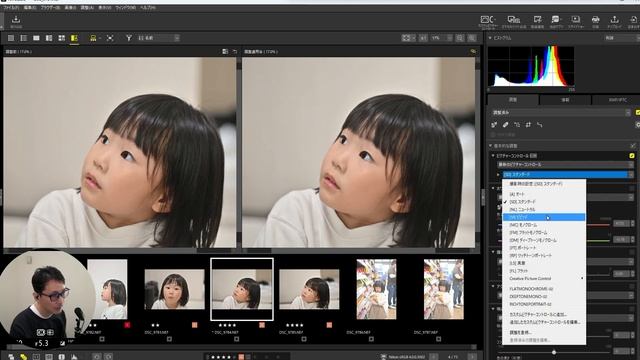Open the filter funnel icon
Screen dimensions: 640x360
point(129,38)
